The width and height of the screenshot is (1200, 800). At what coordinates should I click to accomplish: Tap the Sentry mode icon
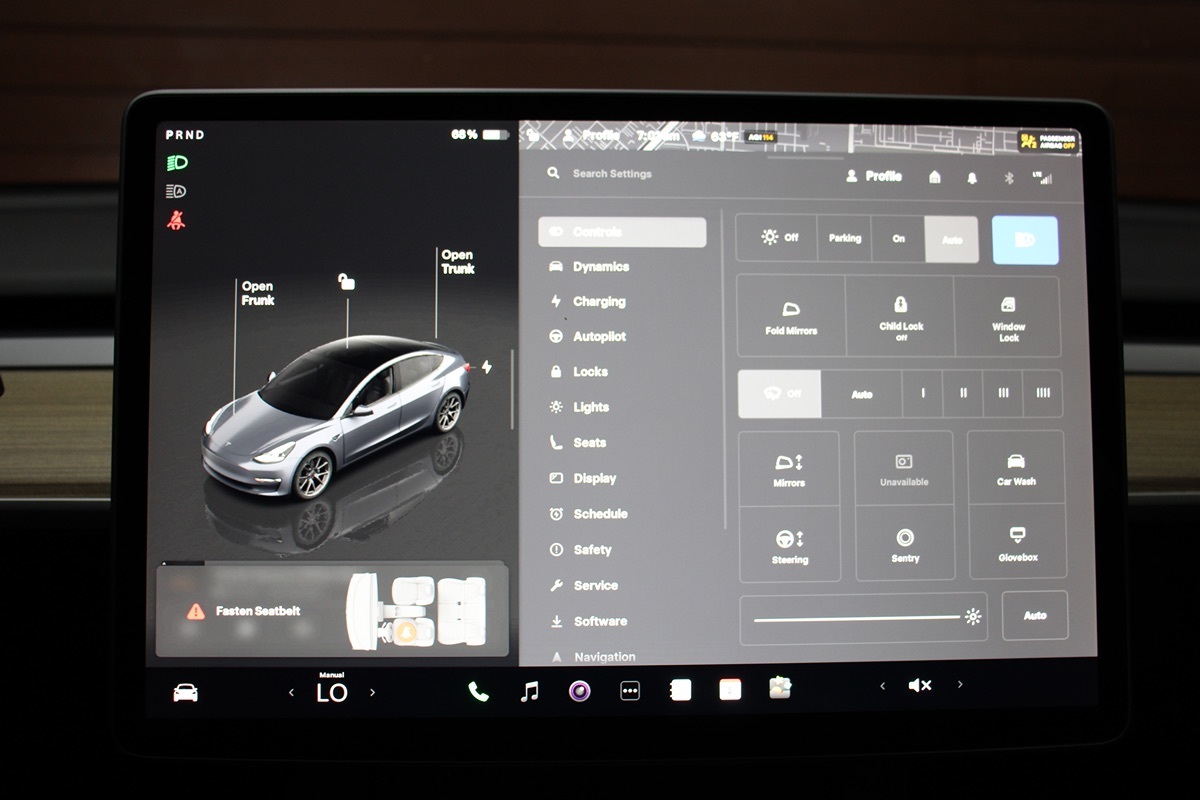(x=905, y=543)
